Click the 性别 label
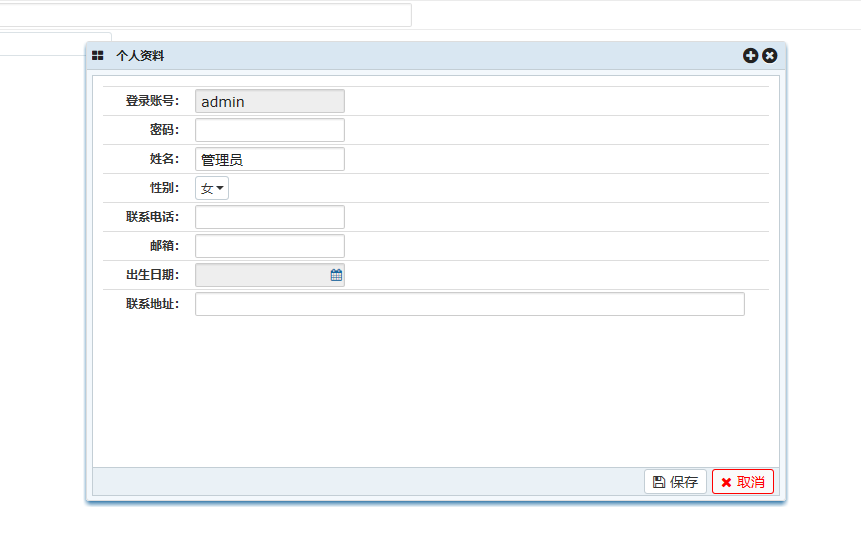 [164, 188]
